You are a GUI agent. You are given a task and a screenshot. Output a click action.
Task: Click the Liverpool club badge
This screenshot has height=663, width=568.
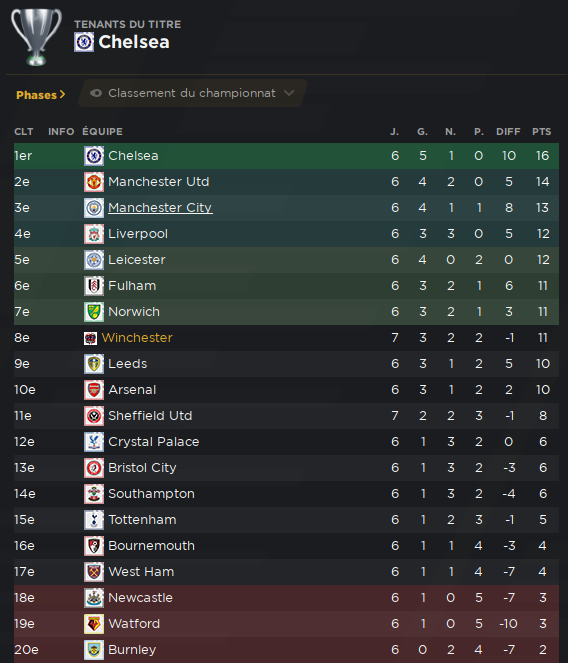94,234
